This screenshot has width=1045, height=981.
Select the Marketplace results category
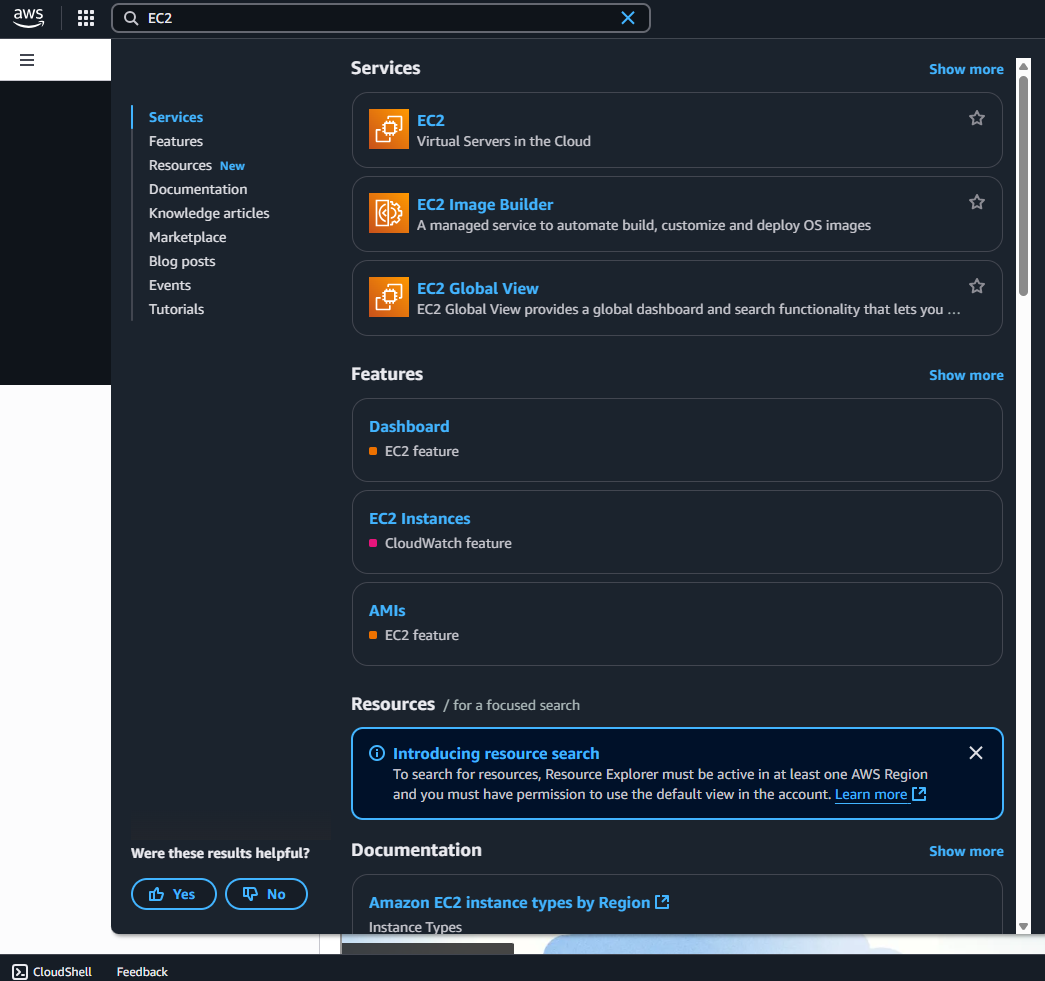tap(187, 236)
